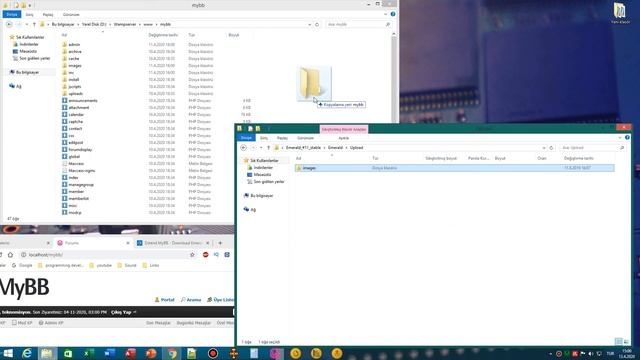Open the Çıkış Yap dropdown arrow

point(135,312)
